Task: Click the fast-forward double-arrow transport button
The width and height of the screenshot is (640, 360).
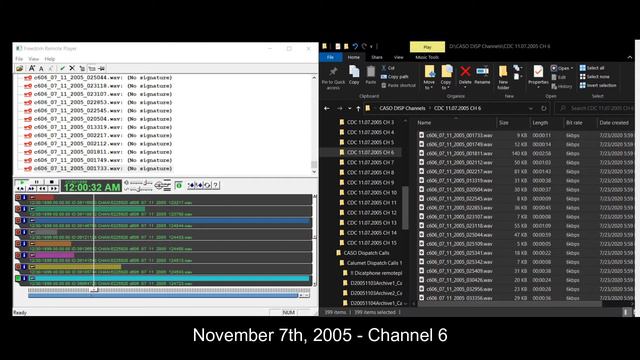Action: click(53, 189)
